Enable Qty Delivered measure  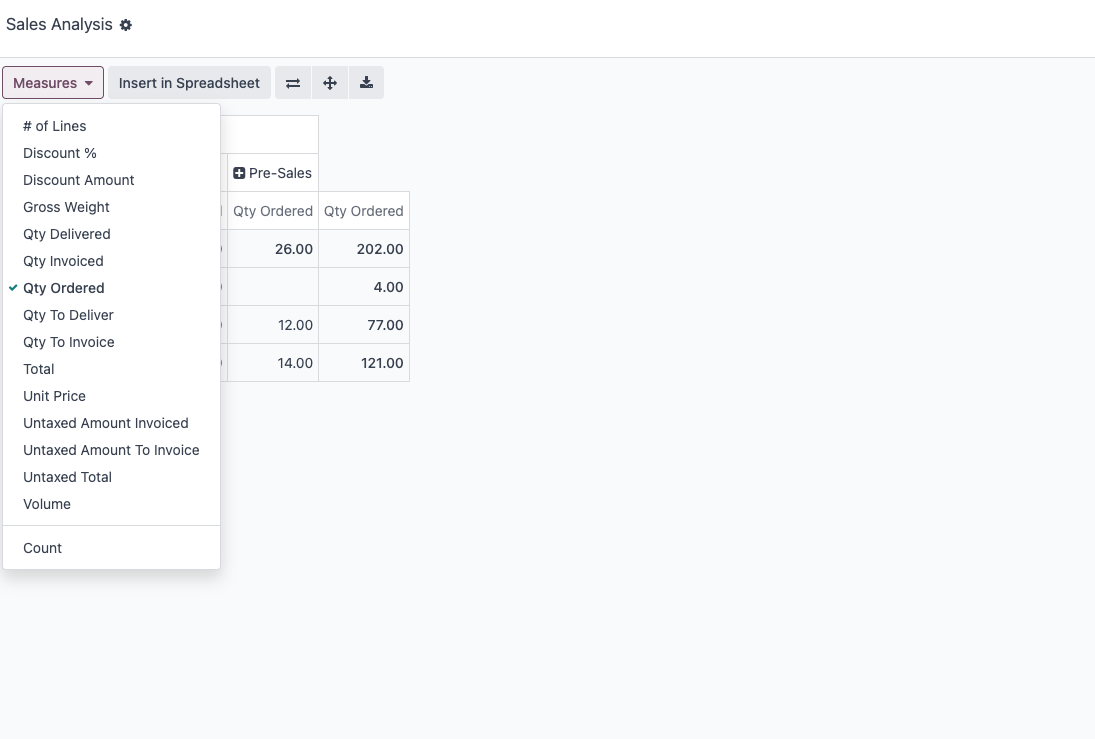[x=112, y=234]
